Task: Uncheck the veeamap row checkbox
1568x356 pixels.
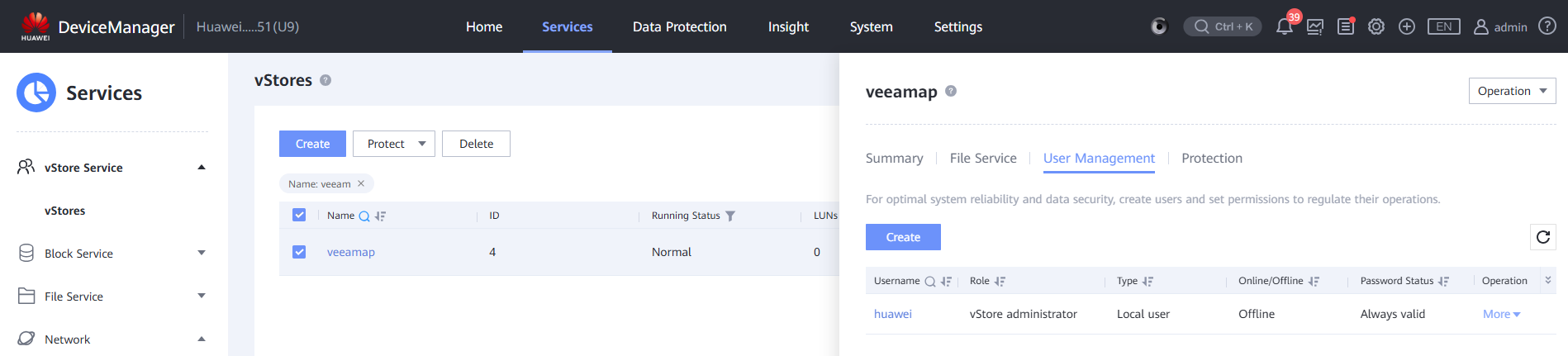Action: click(299, 252)
